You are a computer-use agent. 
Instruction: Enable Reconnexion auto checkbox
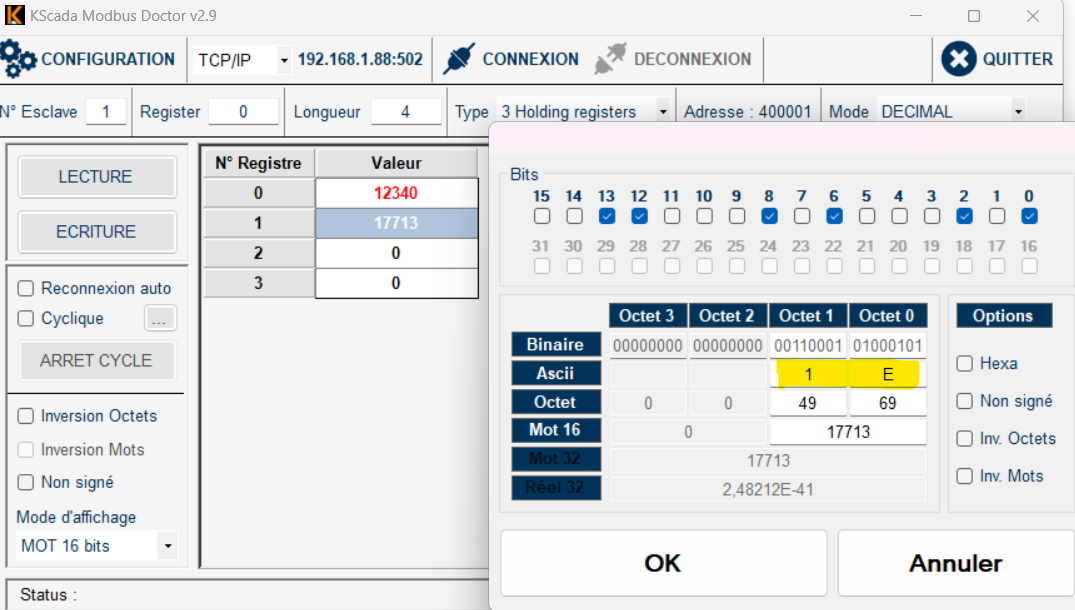tap(25, 289)
